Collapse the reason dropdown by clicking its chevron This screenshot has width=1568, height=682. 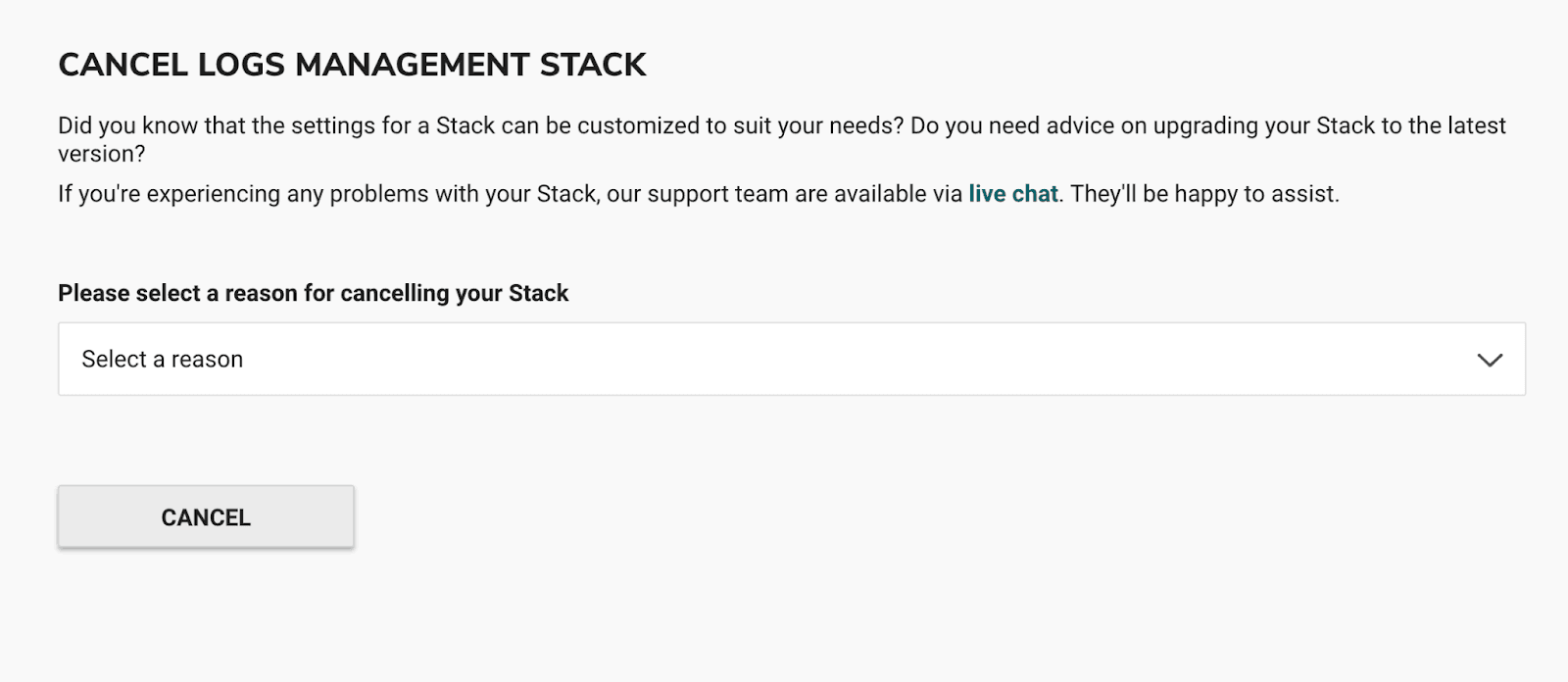point(1491,360)
